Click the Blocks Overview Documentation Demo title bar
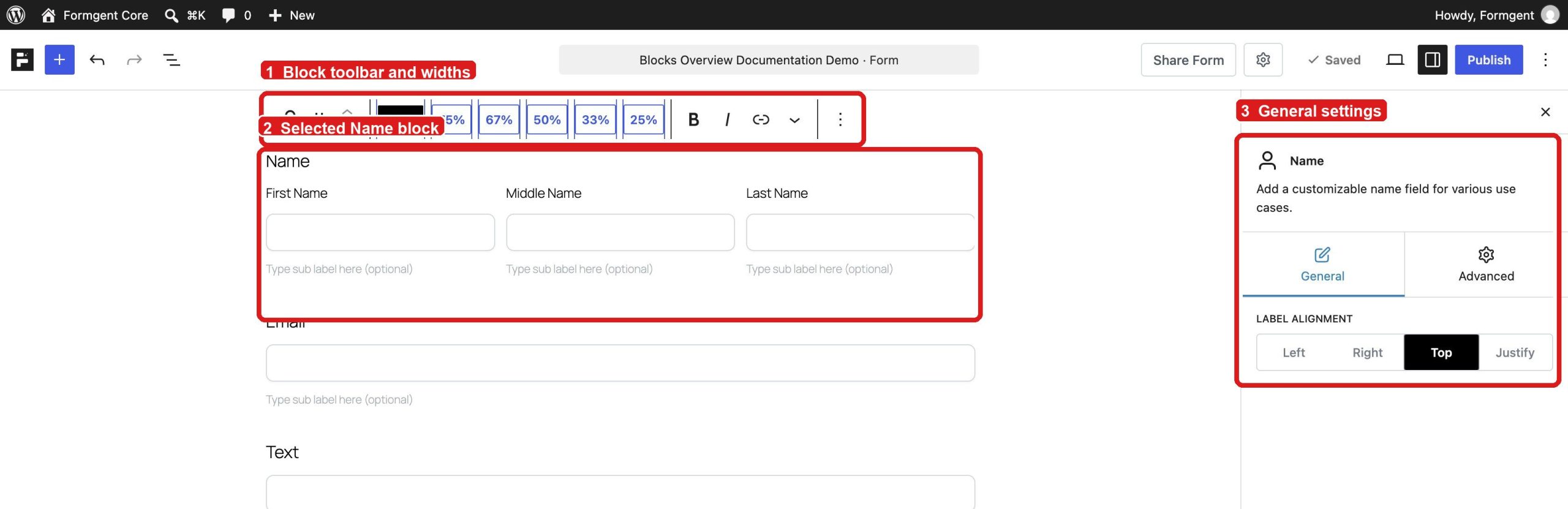Screen dimensions: 1568x509 (x=769, y=59)
